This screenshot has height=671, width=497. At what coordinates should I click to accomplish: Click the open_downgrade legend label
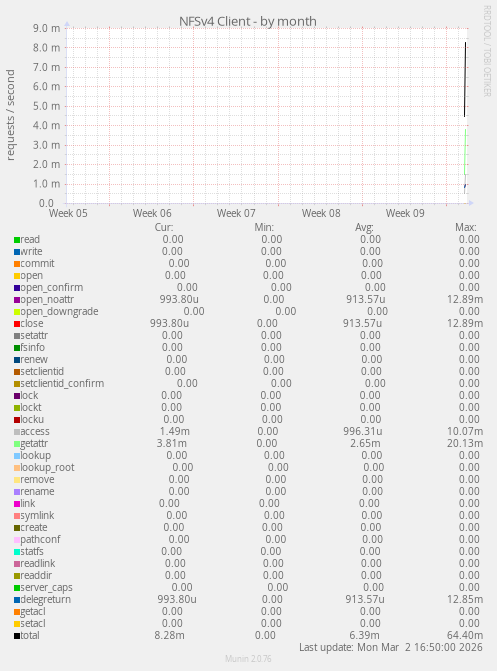60,312
